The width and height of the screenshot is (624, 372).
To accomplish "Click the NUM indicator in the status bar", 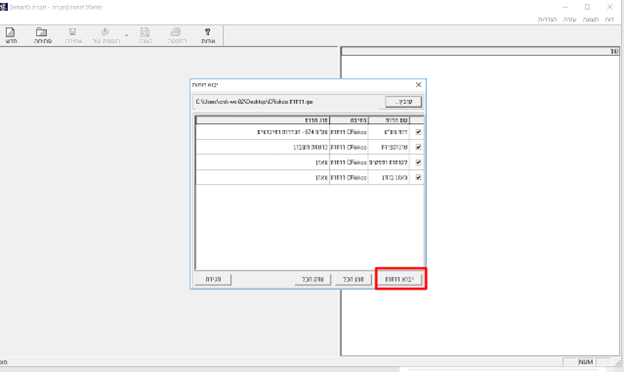I will pyautogui.click(x=586, y=362).
